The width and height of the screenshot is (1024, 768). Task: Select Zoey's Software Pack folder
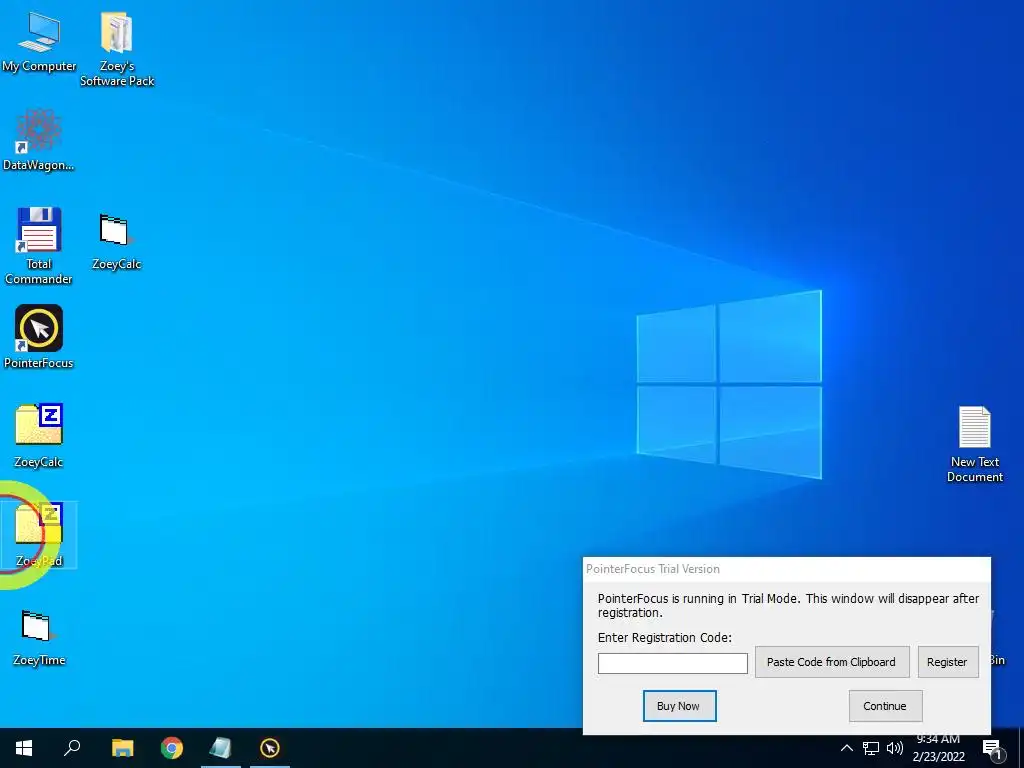tap(117, 49)
